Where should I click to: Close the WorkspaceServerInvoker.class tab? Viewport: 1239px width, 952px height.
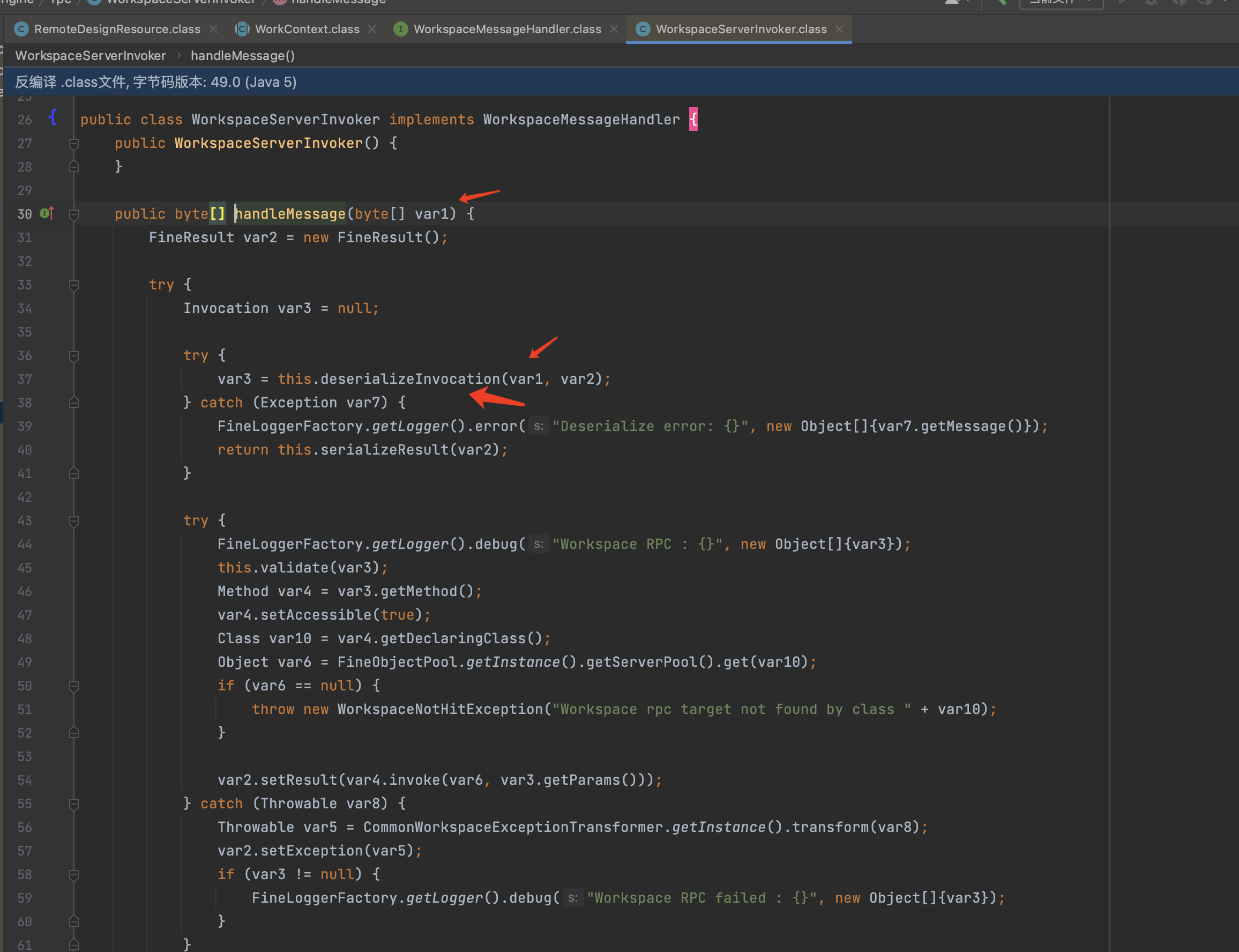840,29
